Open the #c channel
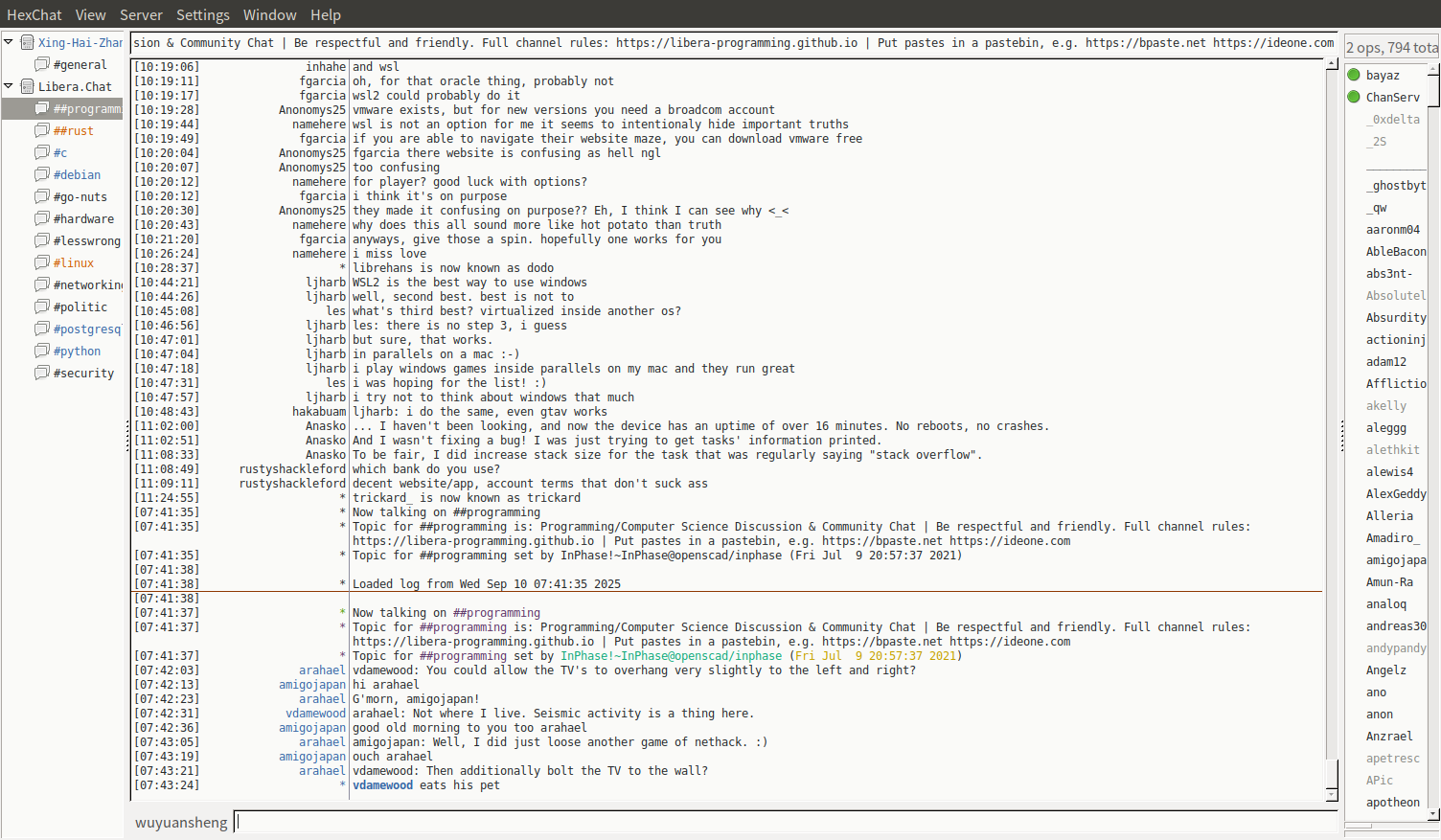The width and height of the screenshot is (1441, 840). pyautogui.click(x=60, y=152)
